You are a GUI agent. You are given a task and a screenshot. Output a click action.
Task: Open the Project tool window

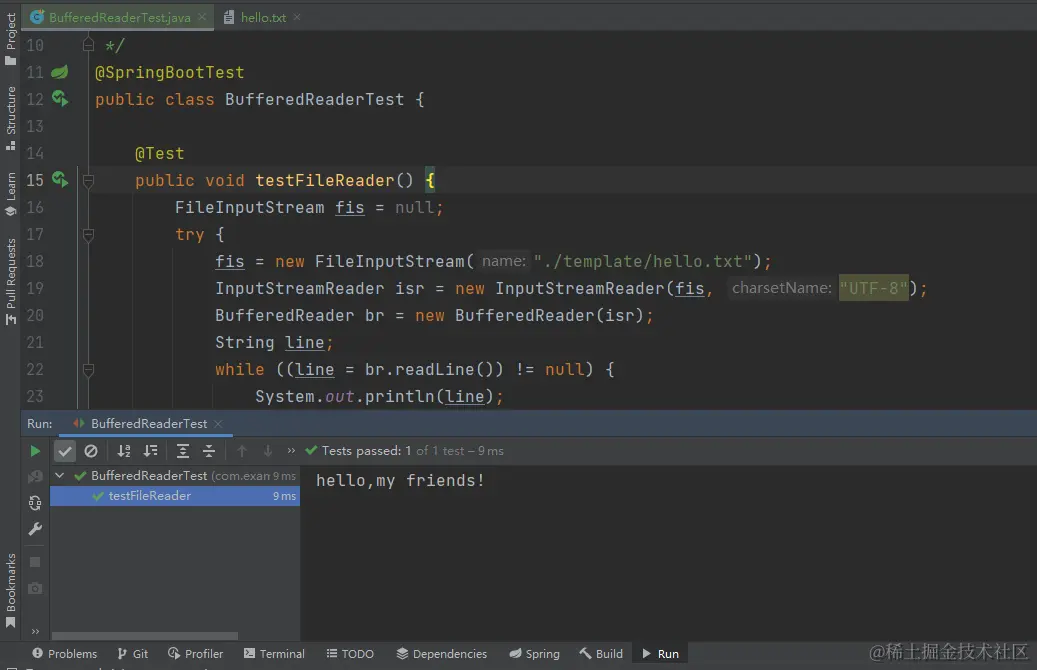(x=11, y=38)
